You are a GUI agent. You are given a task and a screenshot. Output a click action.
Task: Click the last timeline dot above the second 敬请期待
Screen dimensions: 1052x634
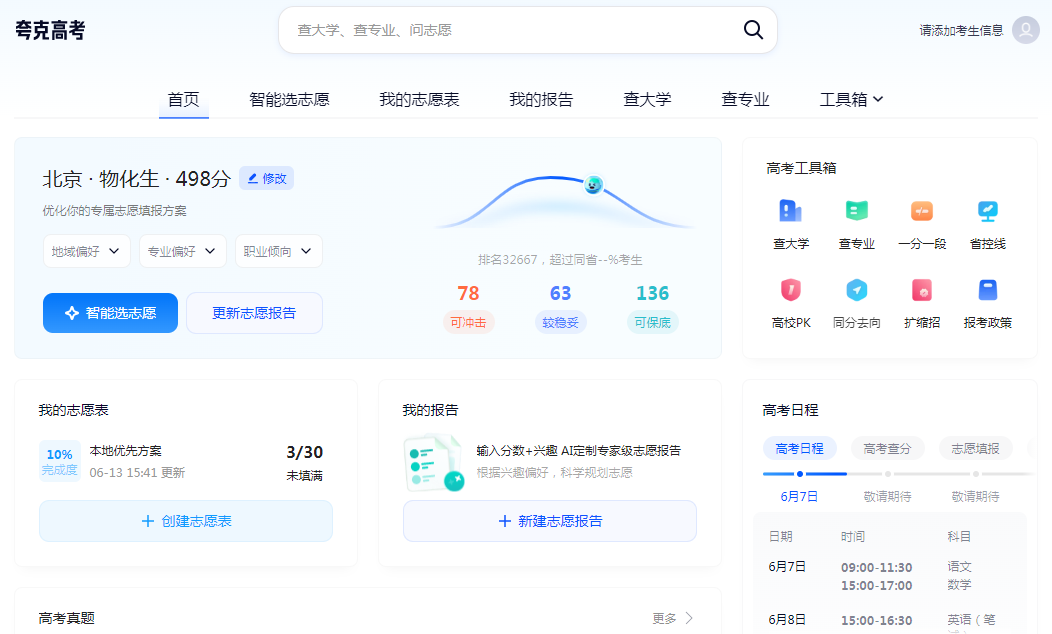[x=976, y=474]
